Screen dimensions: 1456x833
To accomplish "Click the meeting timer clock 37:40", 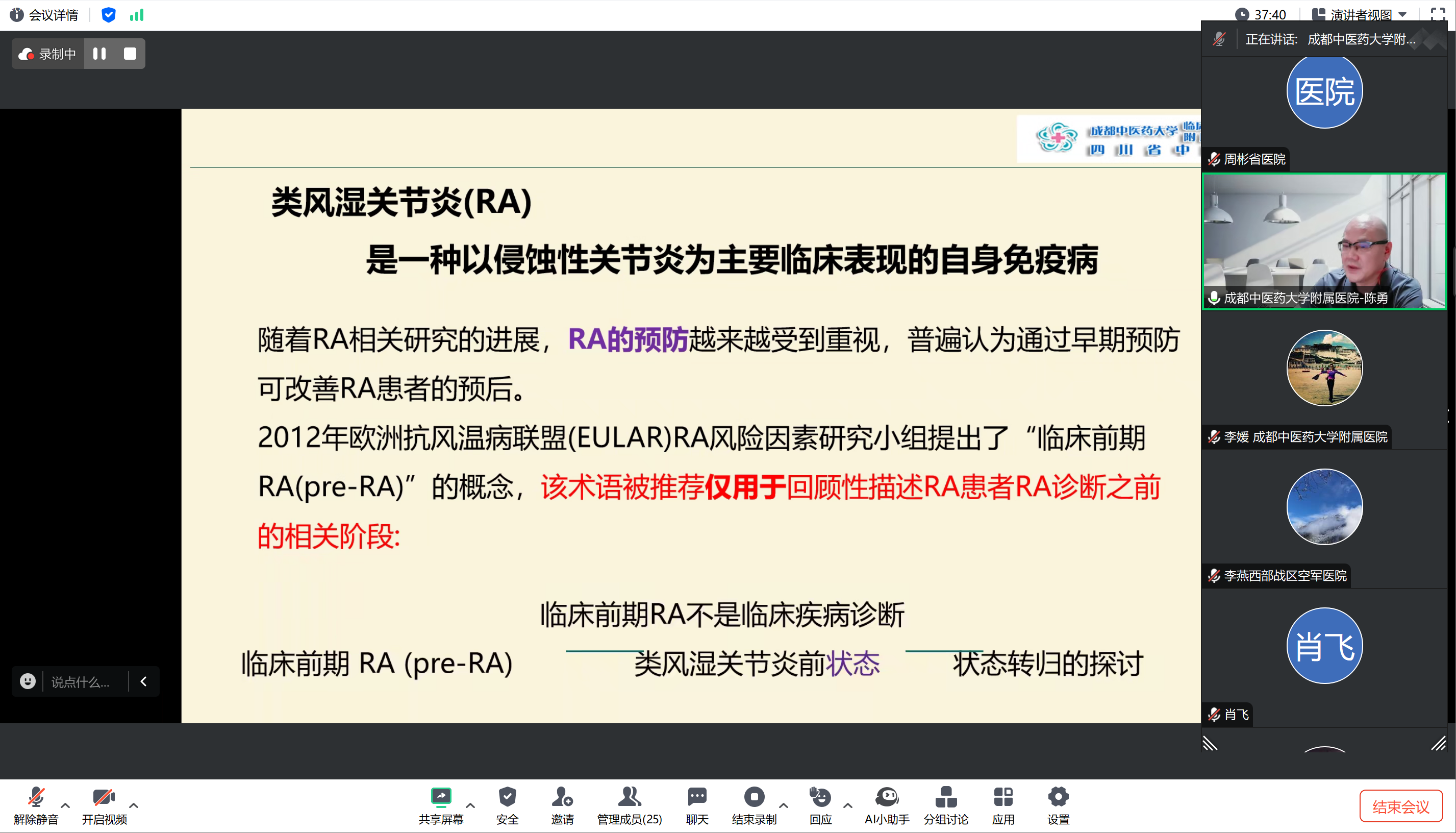I will point(1260,14).
